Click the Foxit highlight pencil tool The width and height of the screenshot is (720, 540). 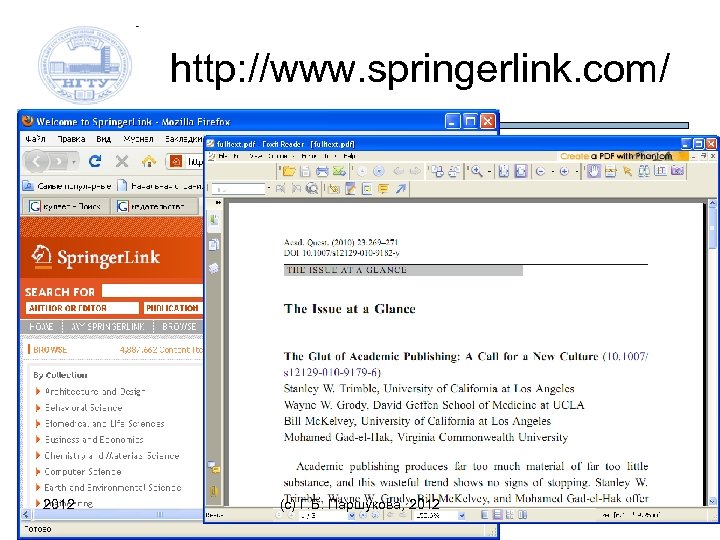coord(350,188)
